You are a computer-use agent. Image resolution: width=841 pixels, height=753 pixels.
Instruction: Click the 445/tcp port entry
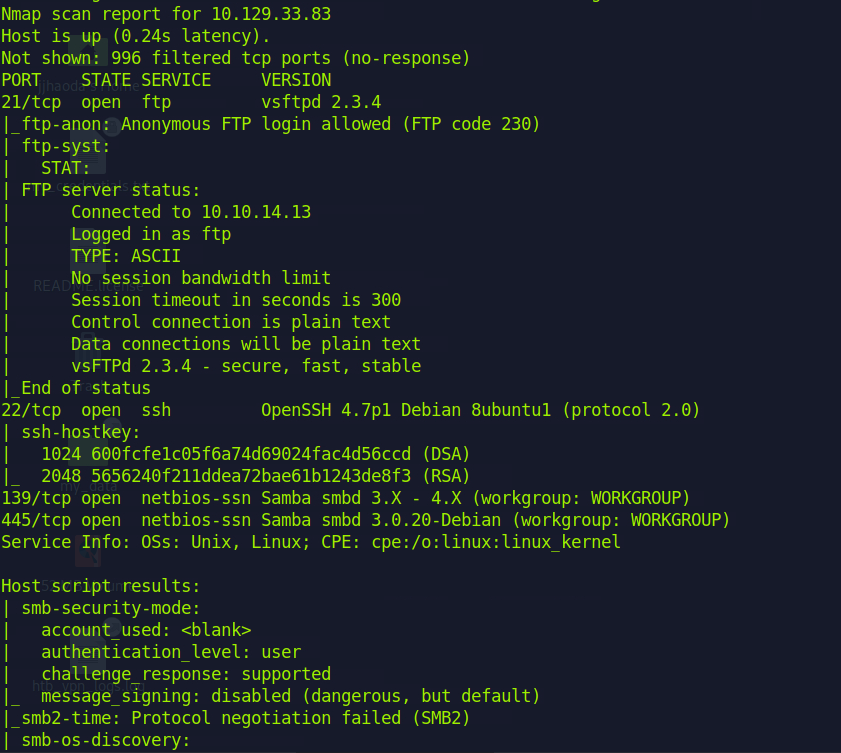click(x=36, y=520)
